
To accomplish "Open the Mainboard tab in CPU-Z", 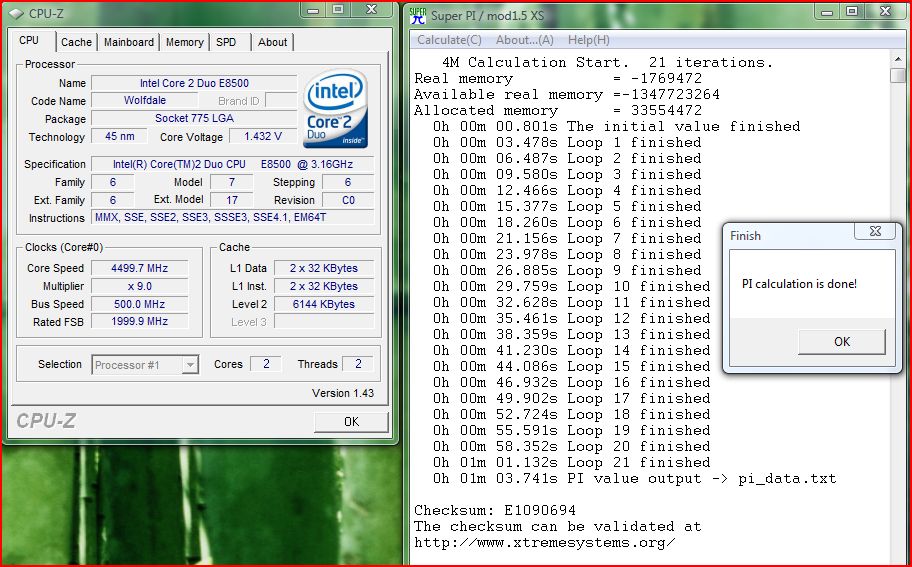I will pos(129,42).
